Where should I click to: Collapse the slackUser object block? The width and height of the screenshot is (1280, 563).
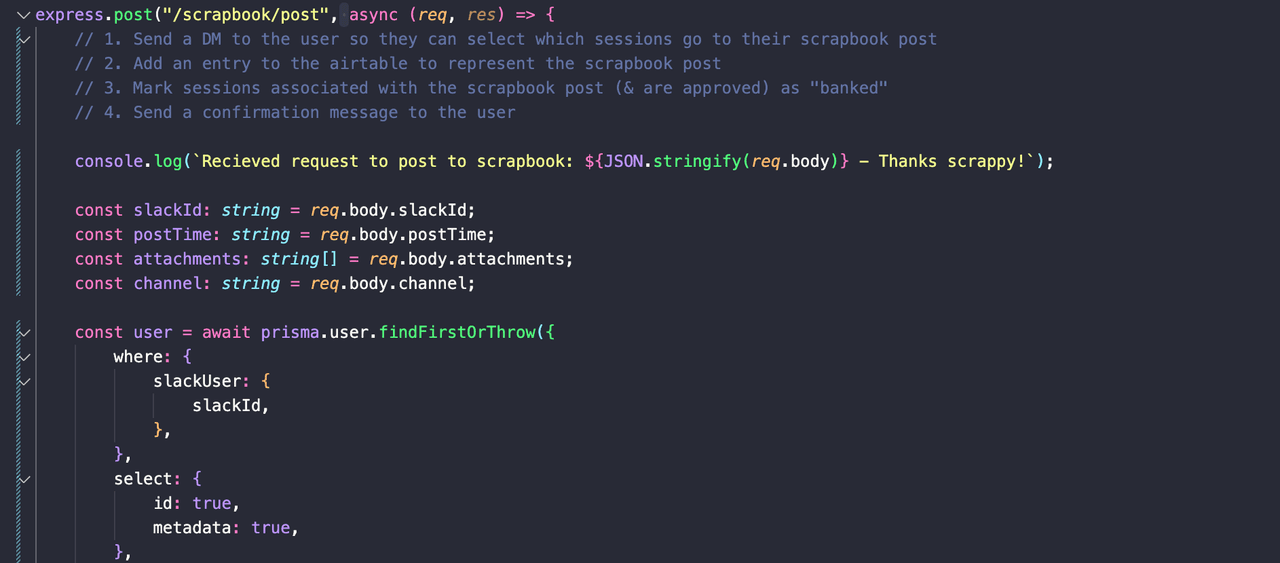pyautogui.click(x=25, y=381)
